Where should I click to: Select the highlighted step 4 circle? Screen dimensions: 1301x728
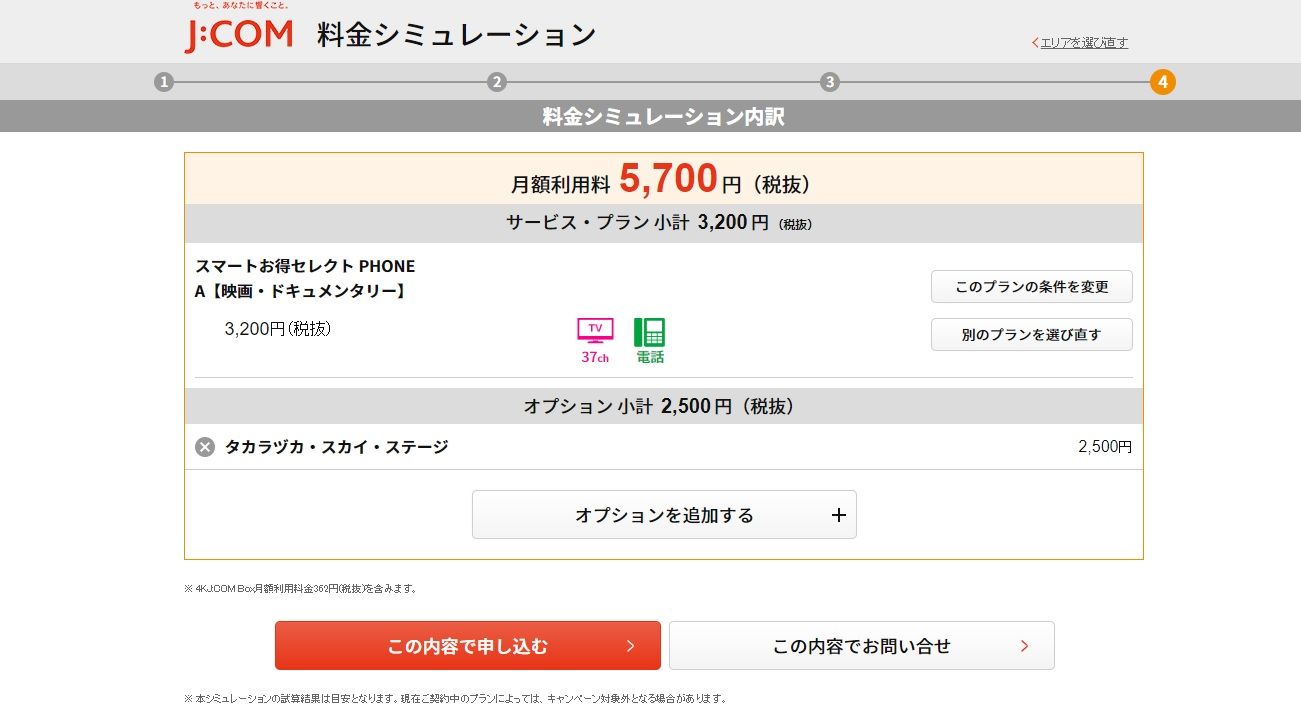(x=1162, y=82)
